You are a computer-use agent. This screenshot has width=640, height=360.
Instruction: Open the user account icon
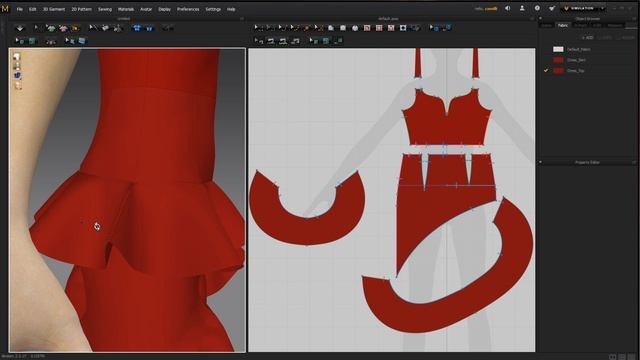[x=522, y=8]
